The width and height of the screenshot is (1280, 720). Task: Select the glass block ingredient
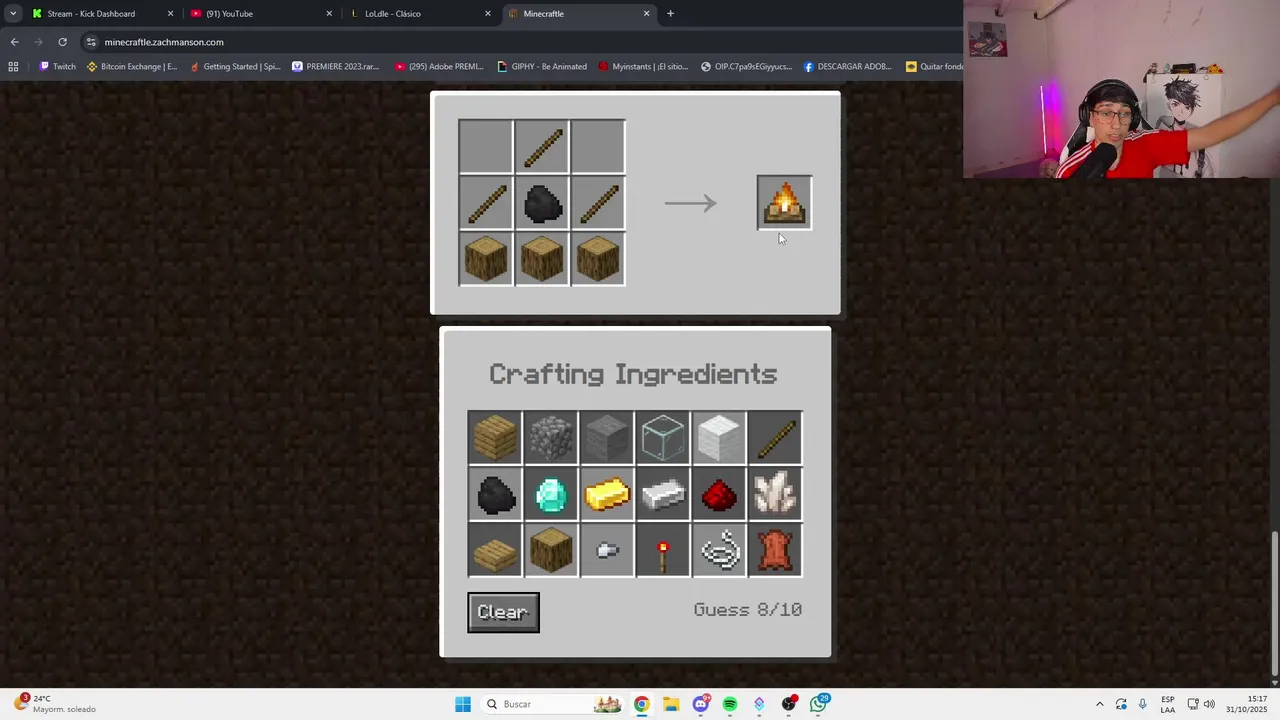pyautogui.click(x=663, y=438)
